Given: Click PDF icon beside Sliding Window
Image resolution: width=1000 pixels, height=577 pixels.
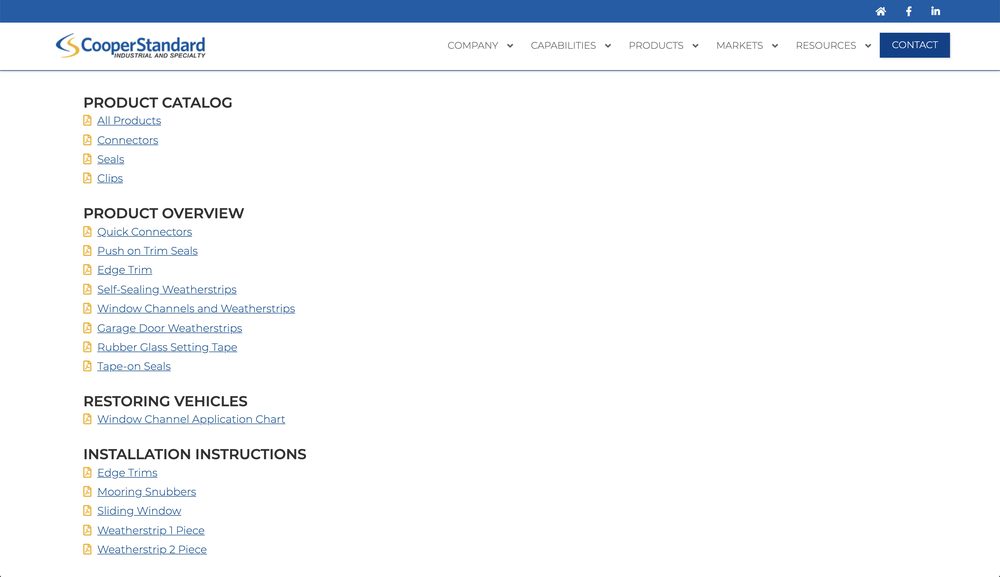Looking at the screenshot, I should point(87,511).
